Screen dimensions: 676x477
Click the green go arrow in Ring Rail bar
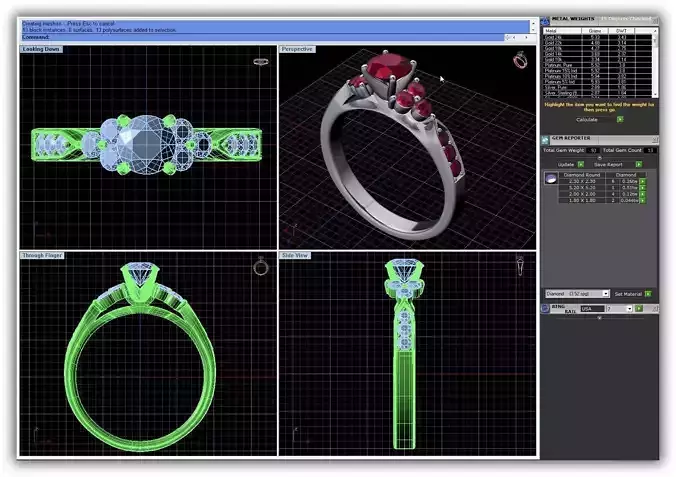pyautogui.click(x=639, y=308)
